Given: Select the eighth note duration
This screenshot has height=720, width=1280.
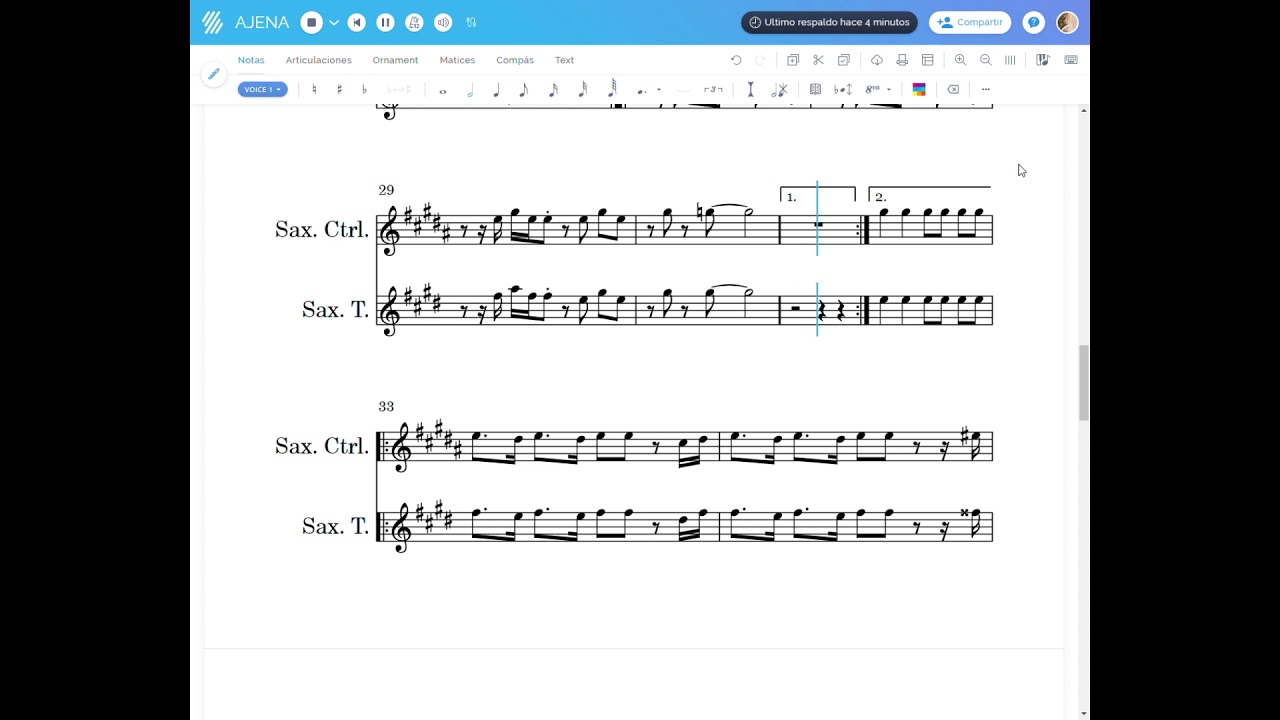Looking at the screenshot, I should [523, 89].
